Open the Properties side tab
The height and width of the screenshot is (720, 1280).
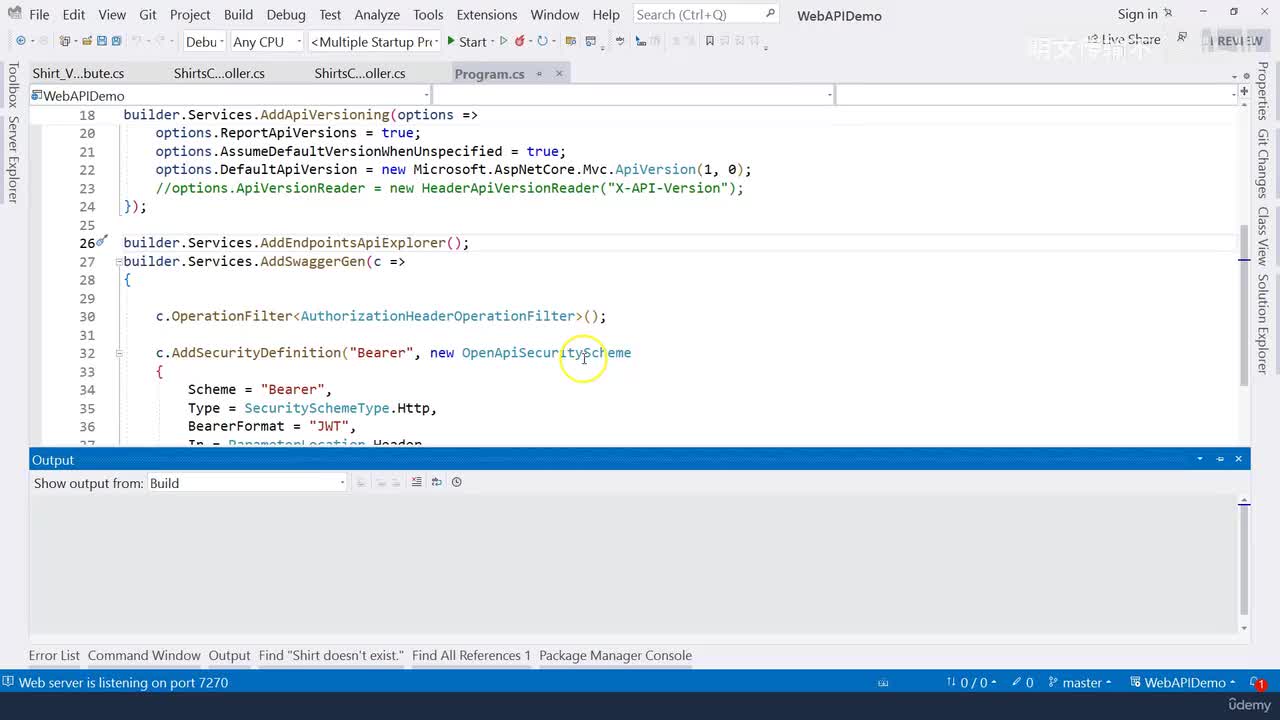(x=1263, y=91)
